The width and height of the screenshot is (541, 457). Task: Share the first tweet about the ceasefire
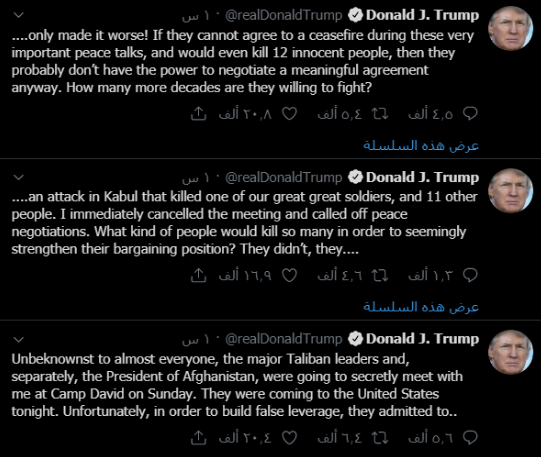point(198,113)
